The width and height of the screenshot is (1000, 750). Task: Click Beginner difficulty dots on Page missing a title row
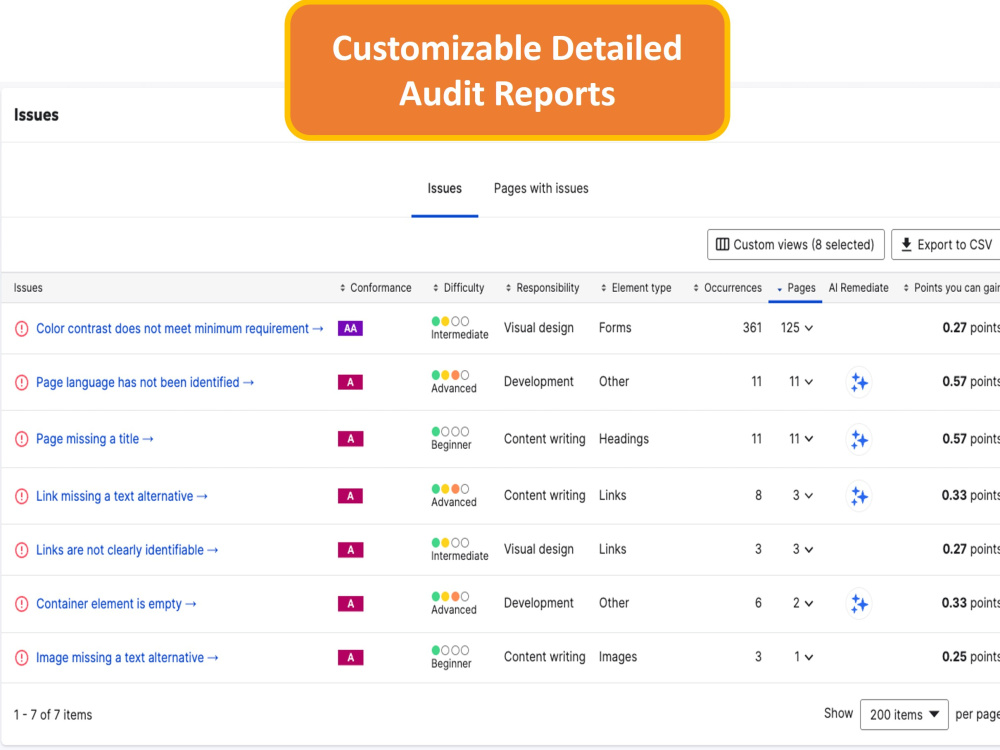450,432
